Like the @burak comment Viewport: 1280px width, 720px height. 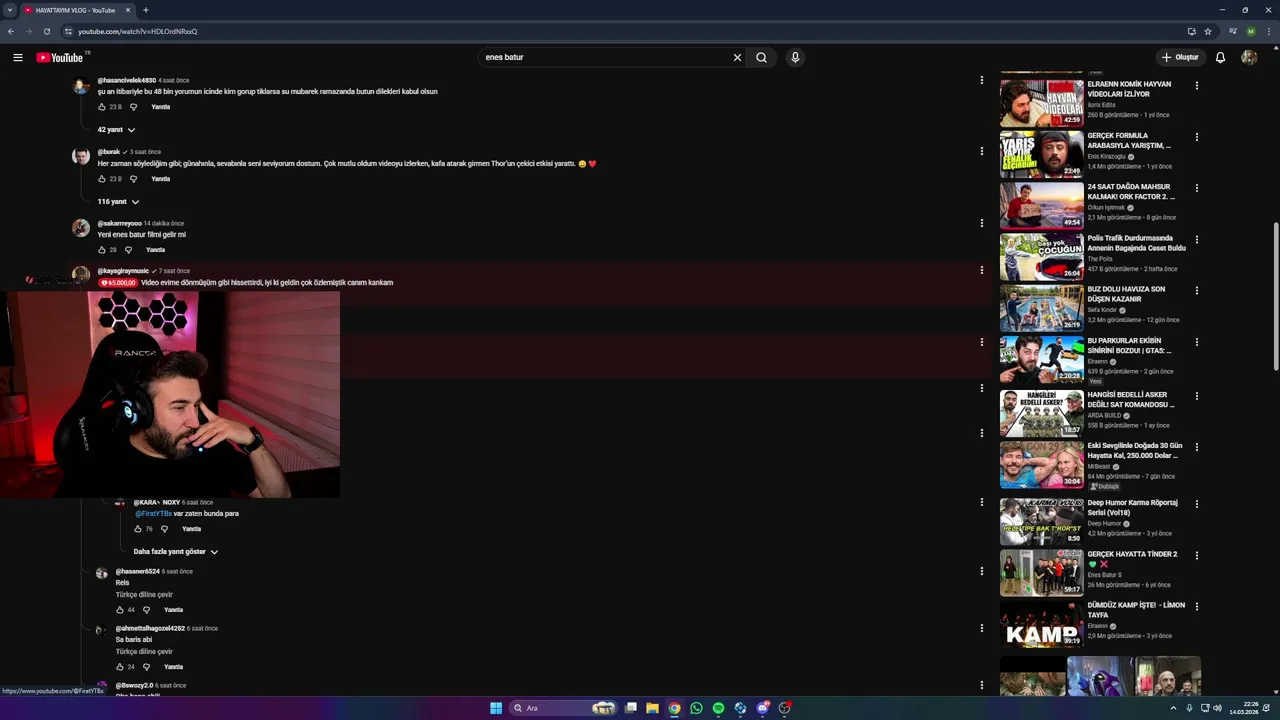102,179
